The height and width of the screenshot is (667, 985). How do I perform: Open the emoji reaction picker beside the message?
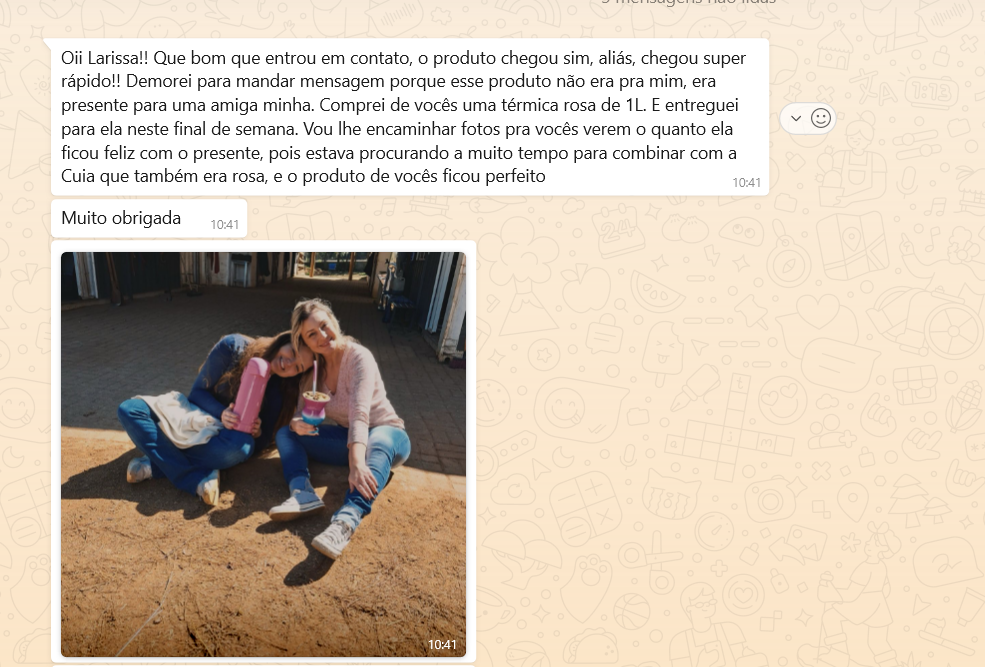click(x=820, y=118)
